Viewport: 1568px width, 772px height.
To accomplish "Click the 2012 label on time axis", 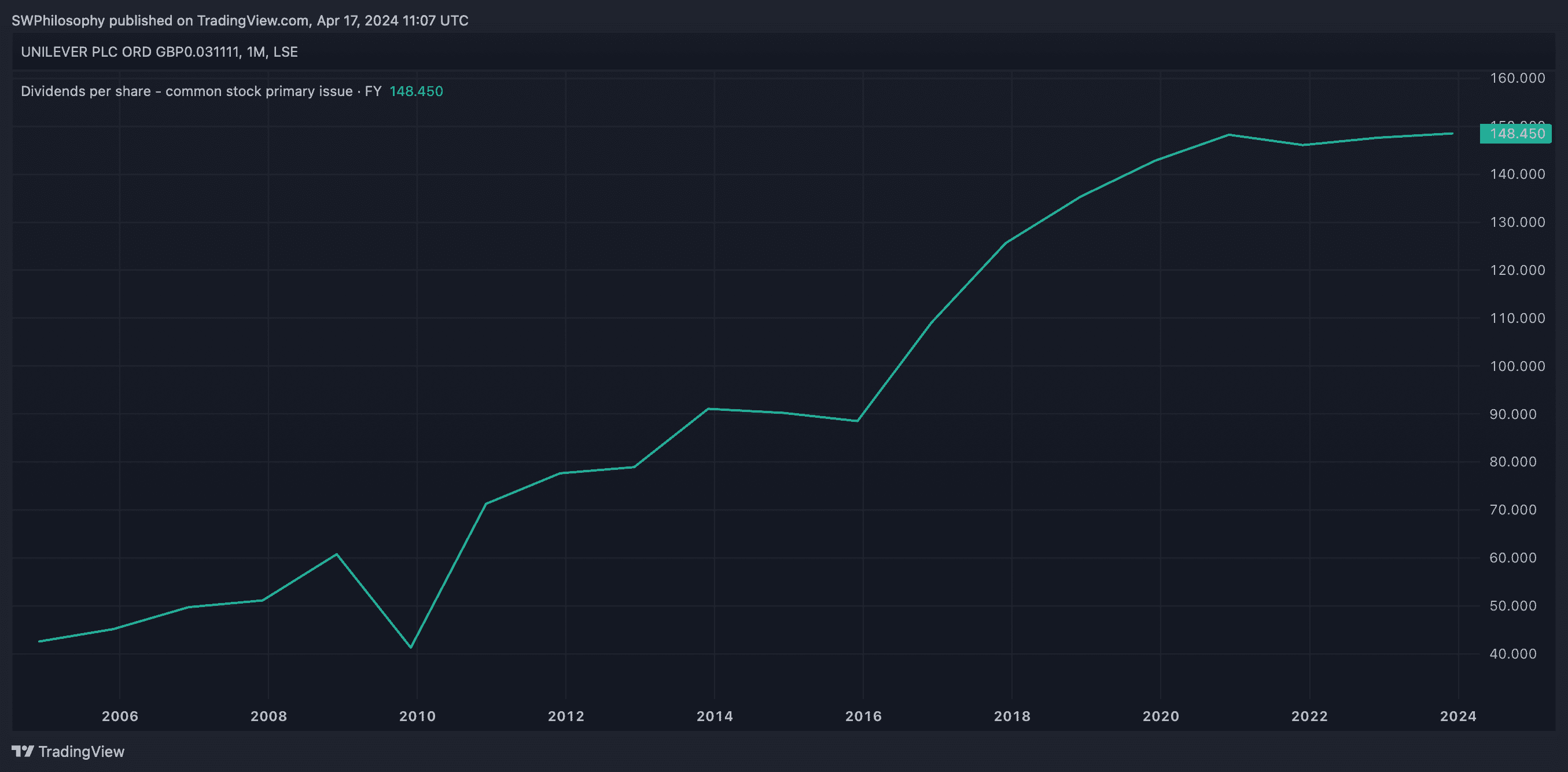I will tap(566, 716).
